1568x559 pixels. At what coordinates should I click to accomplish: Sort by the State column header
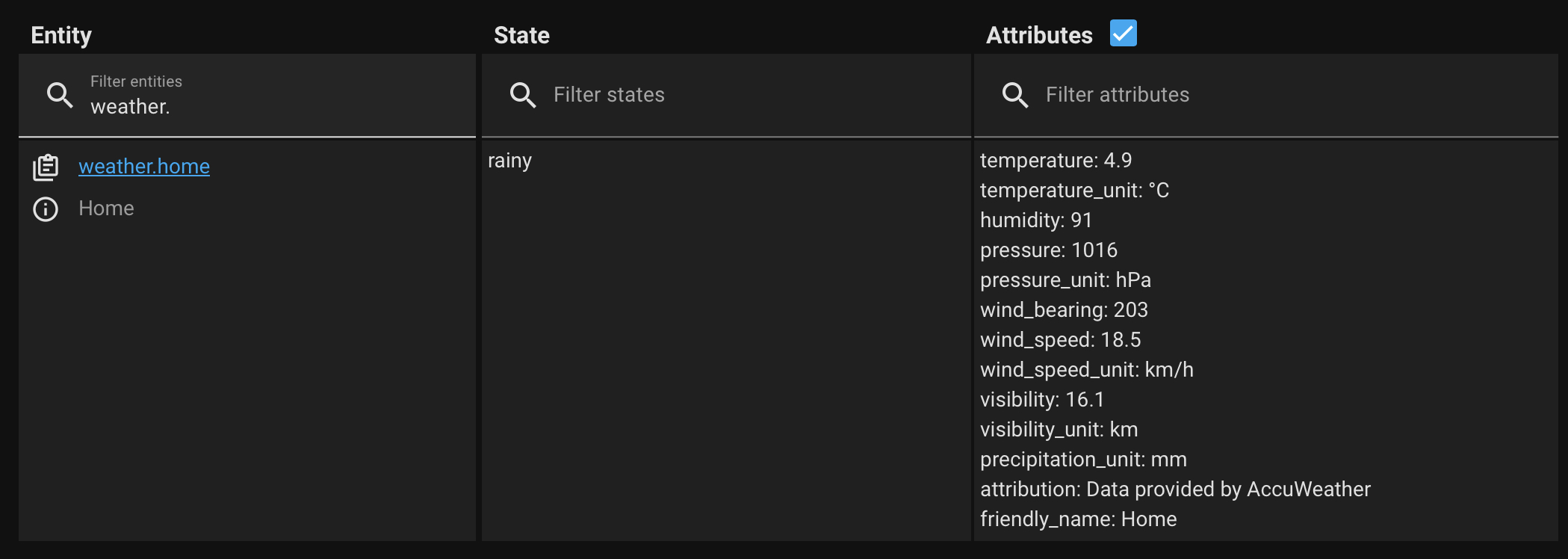521,34
